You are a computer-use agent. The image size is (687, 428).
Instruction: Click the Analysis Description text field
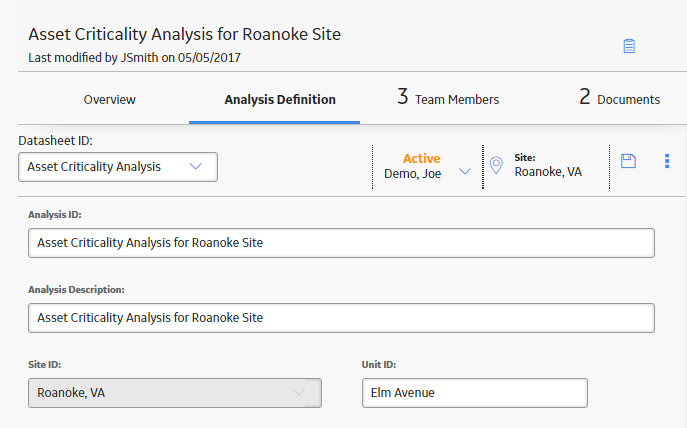pyautogui.click(x=341, y=318)
